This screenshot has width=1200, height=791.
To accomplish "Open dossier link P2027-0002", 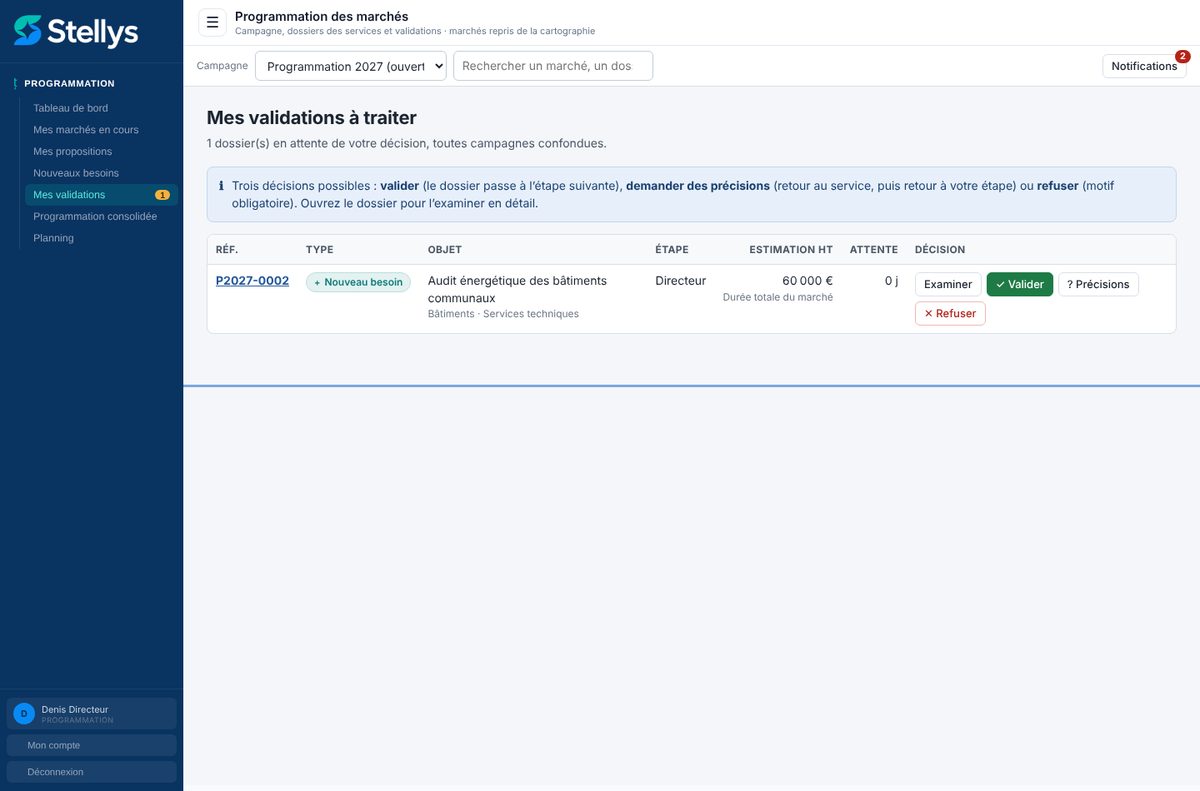I will [252, 281].
